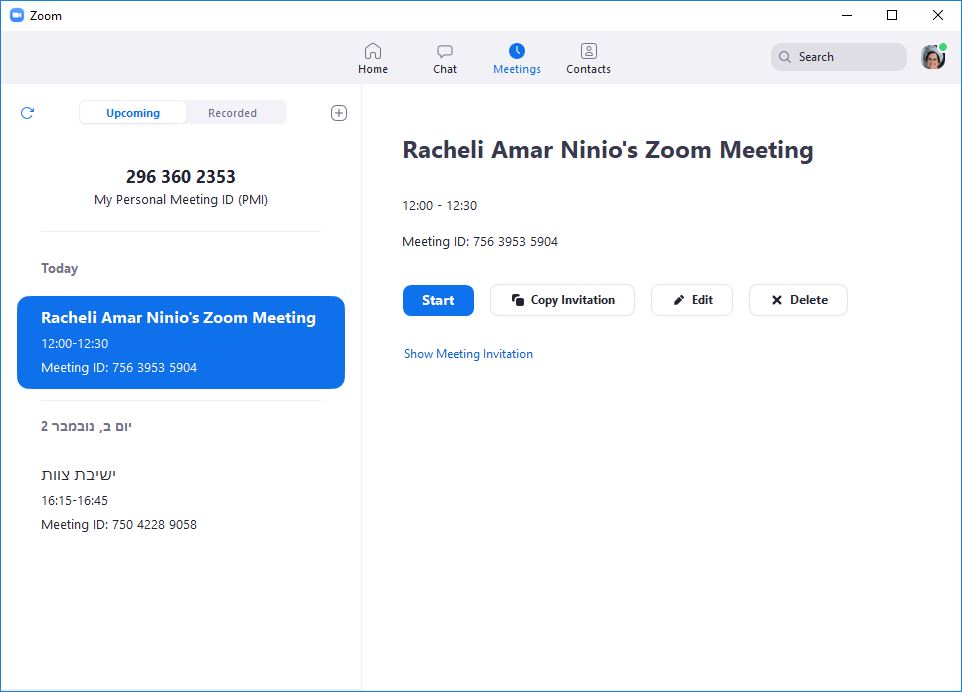Click the Zoom logo in title bar

[x=16, y=15]
